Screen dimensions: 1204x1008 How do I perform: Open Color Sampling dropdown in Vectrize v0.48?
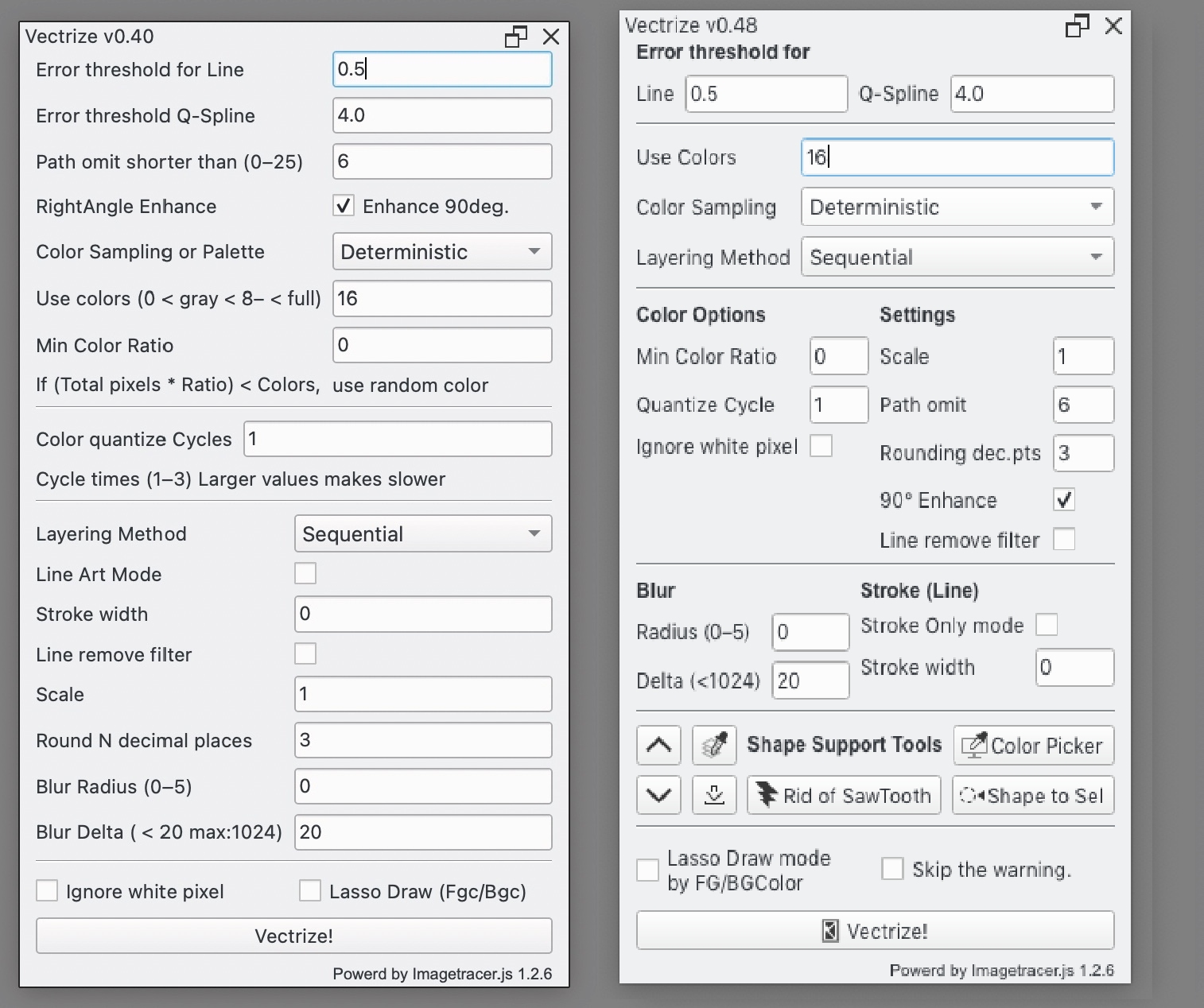(x=957, y=207)
